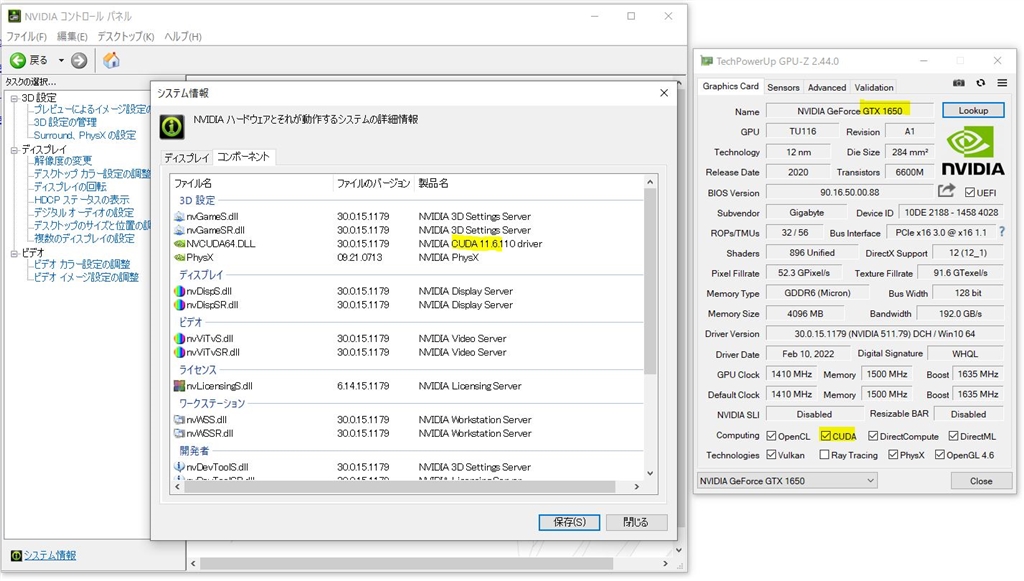Toggle the DirectCompute checkbox

click(x=873, y=436)
